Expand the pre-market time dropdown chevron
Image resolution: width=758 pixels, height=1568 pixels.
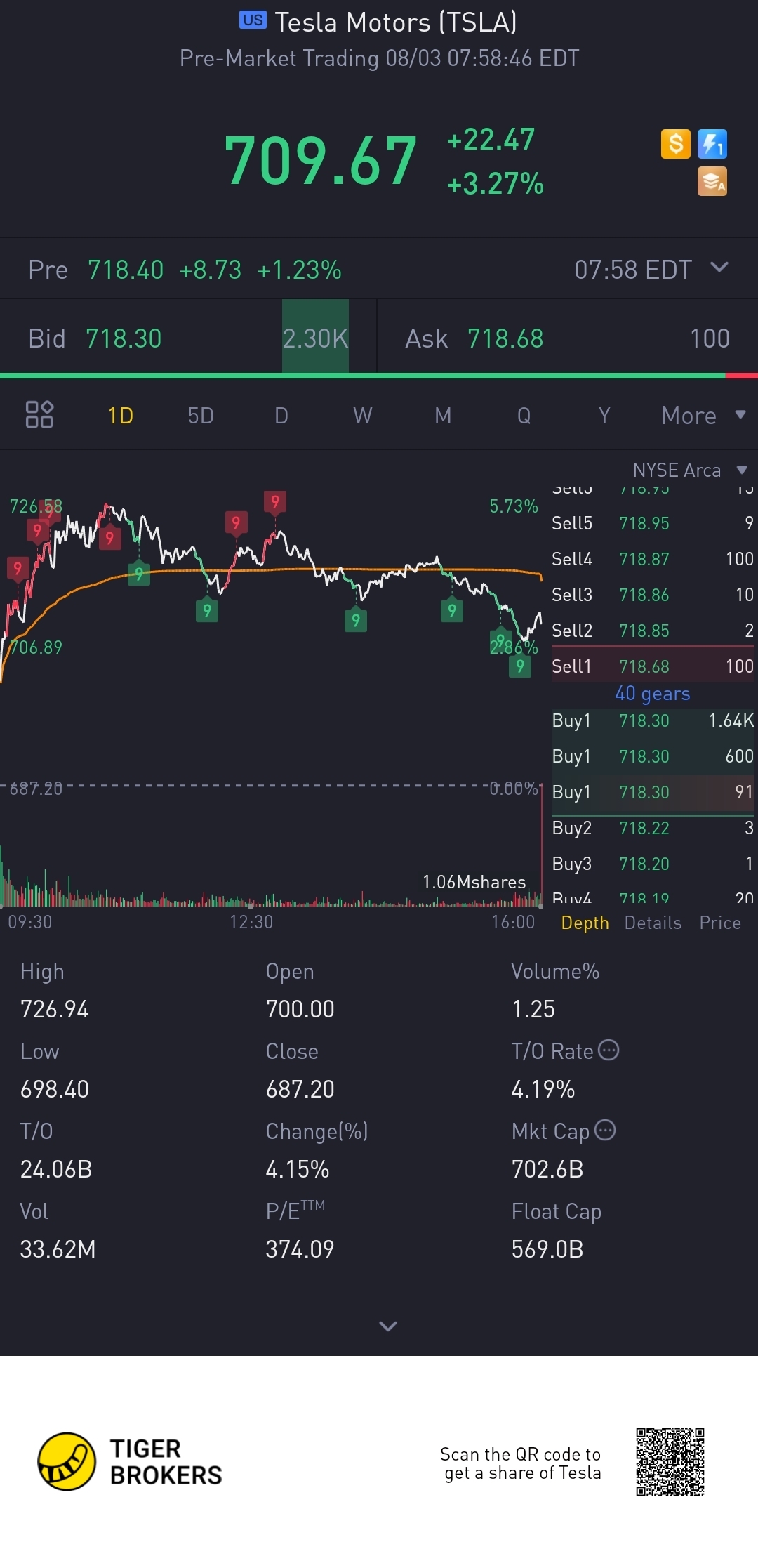tap(719, 267)
